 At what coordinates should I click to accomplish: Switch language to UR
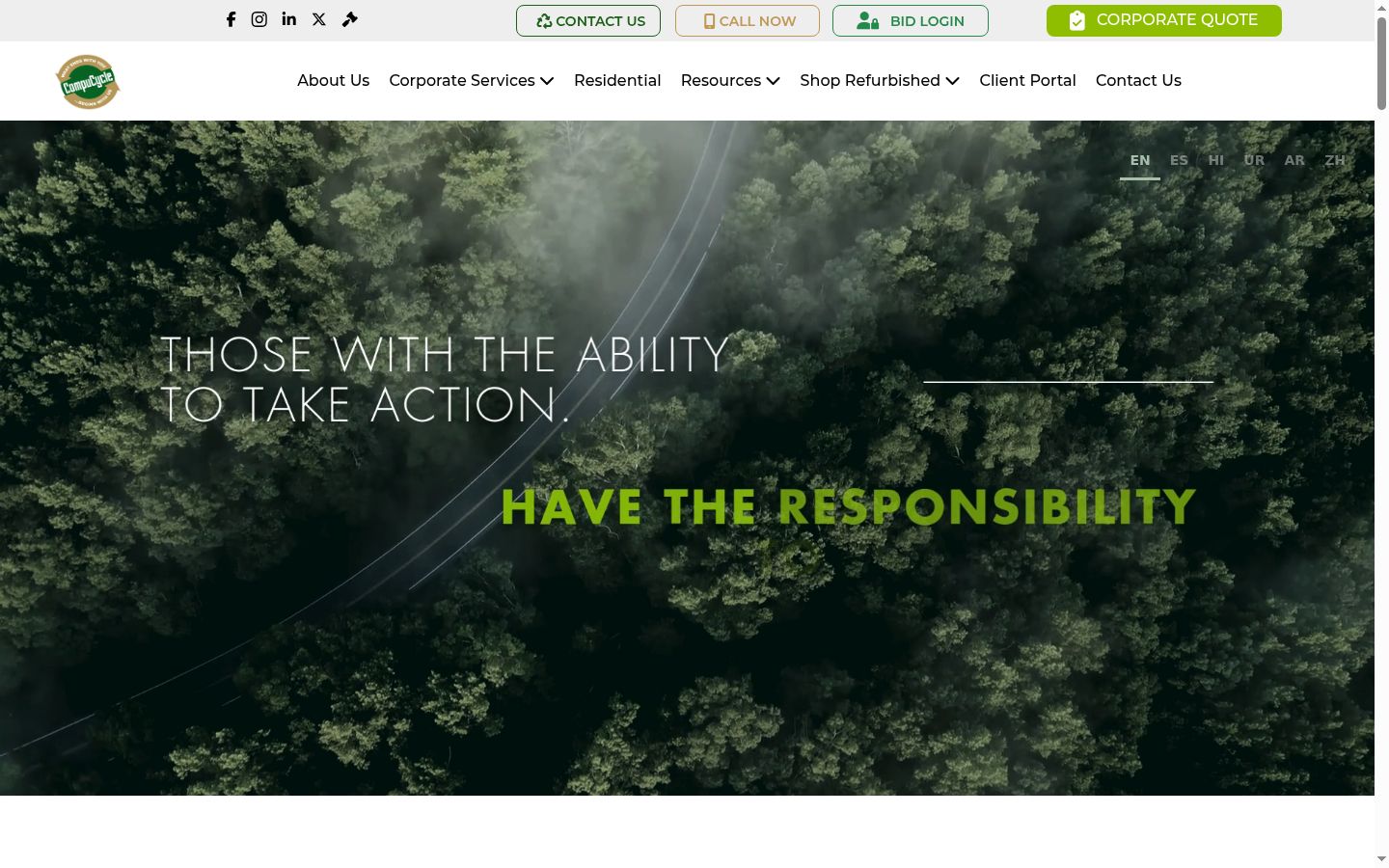1254,161
